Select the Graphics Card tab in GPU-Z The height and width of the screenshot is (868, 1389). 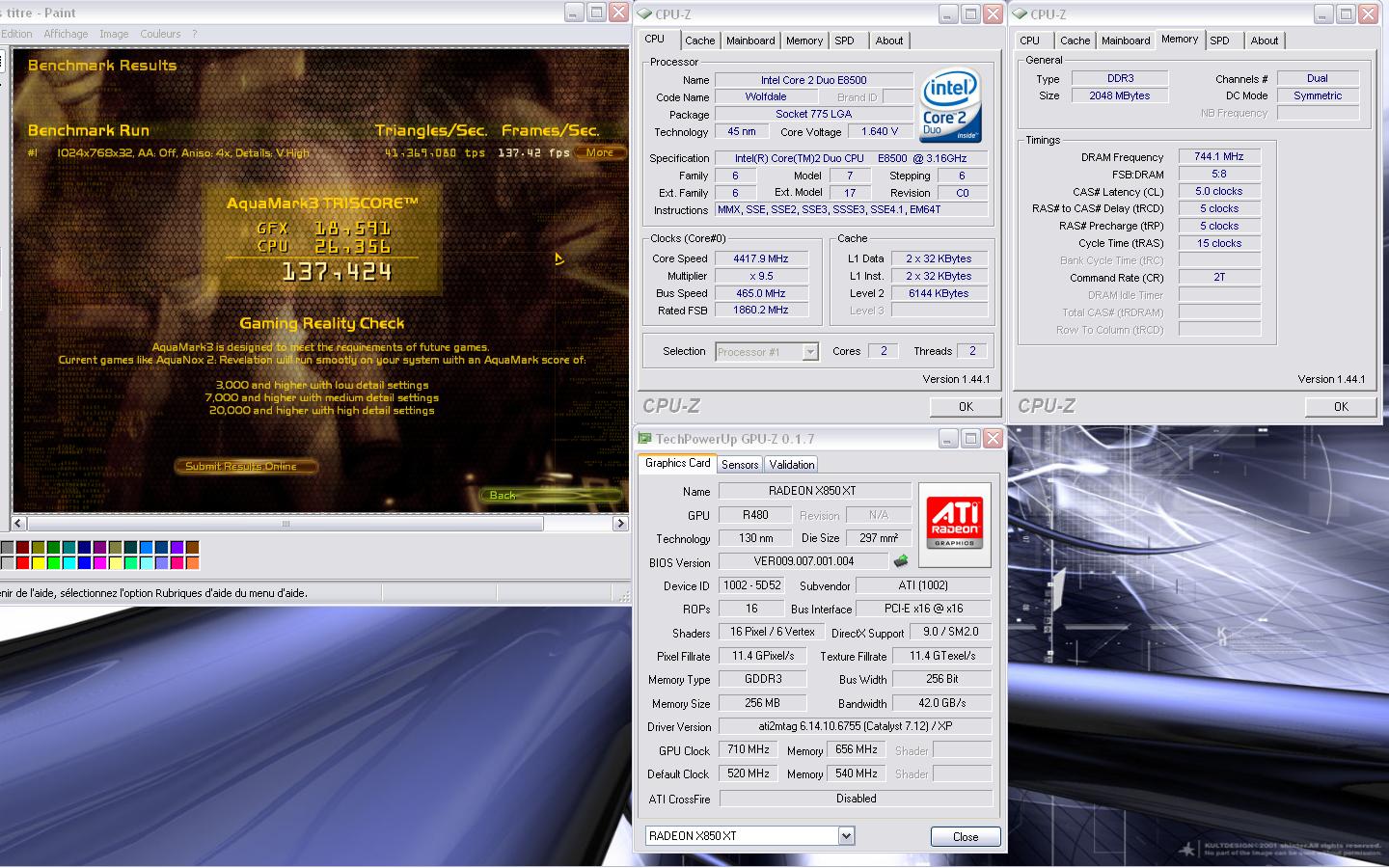[677, 463]
